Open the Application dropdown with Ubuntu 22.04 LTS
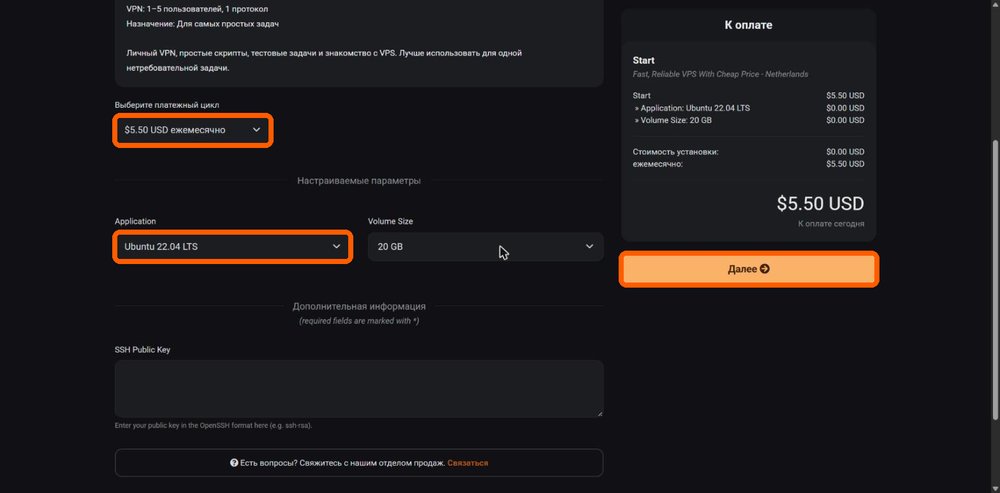Viewport: 1000px width, 493px height. coord(233,247)
